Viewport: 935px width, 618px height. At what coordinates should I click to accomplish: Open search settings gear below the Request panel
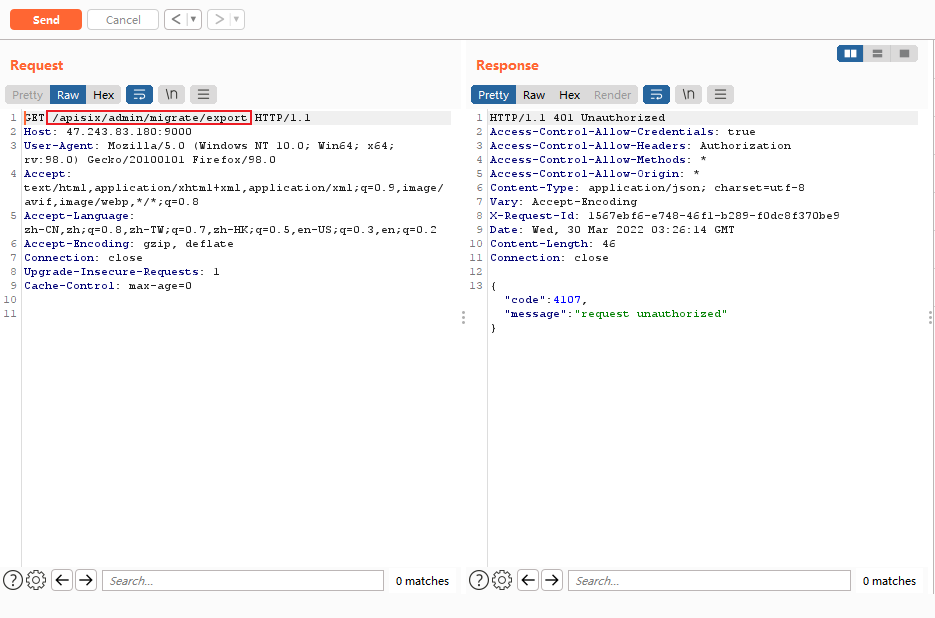tap(36, 580)
